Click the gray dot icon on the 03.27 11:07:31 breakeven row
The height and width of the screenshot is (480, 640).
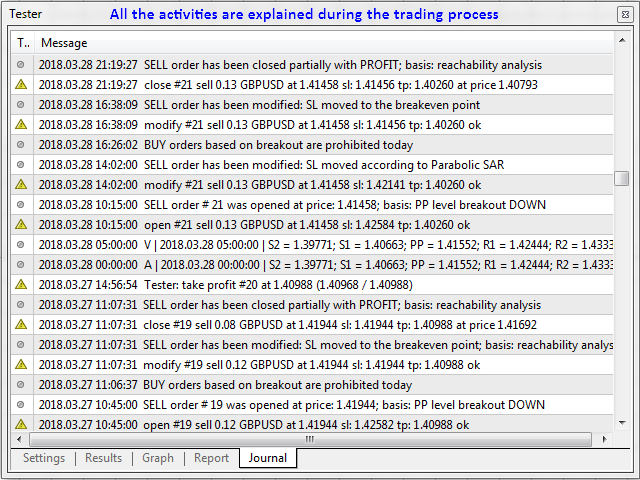click(x=20, y=344)
